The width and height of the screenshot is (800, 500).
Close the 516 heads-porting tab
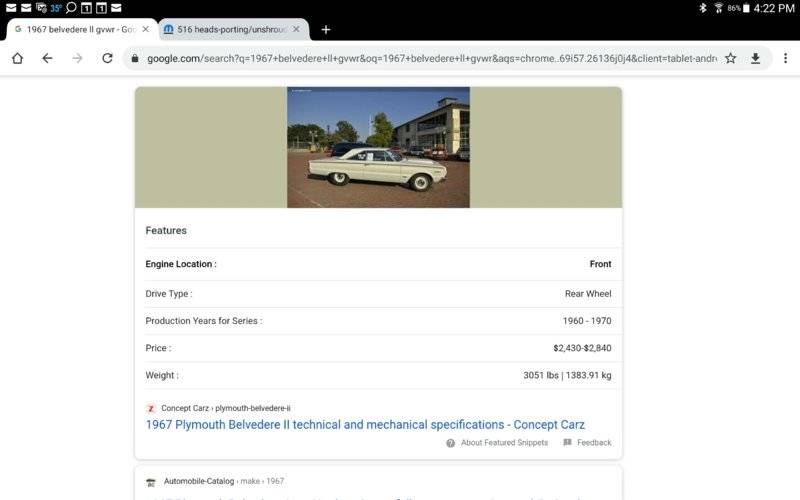(296, 30)
